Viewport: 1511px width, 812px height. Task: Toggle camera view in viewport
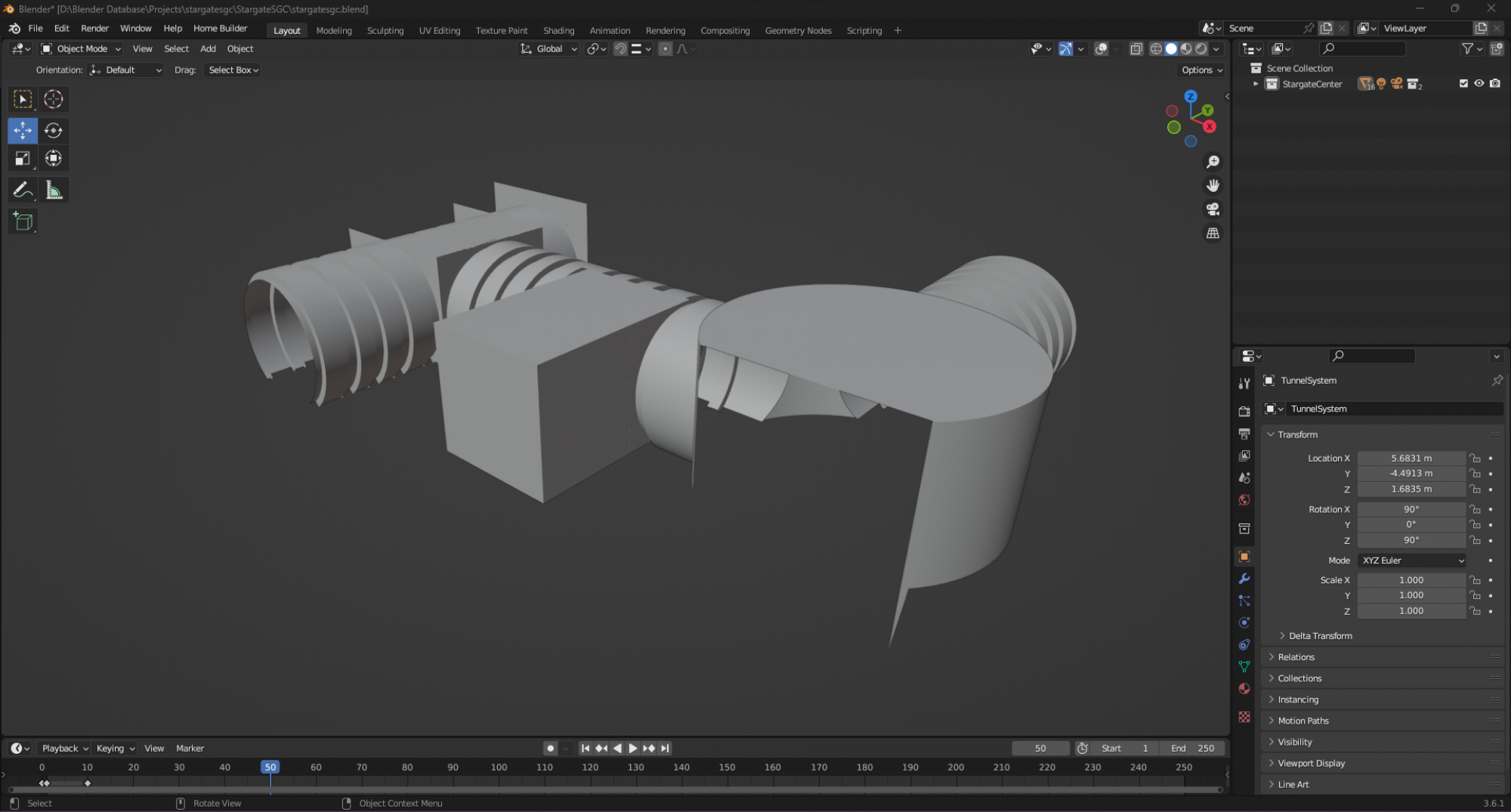[x=1213, y=209]
